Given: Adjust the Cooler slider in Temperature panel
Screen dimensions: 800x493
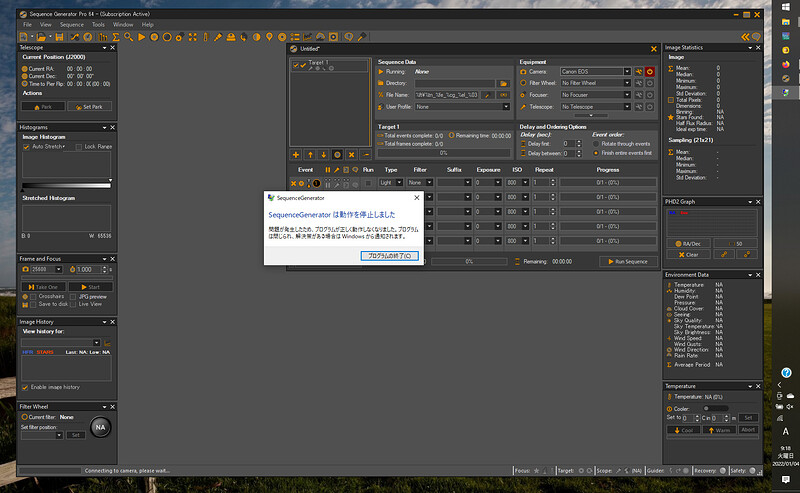Looking at the screenshot, I should (x=716, y=408).
